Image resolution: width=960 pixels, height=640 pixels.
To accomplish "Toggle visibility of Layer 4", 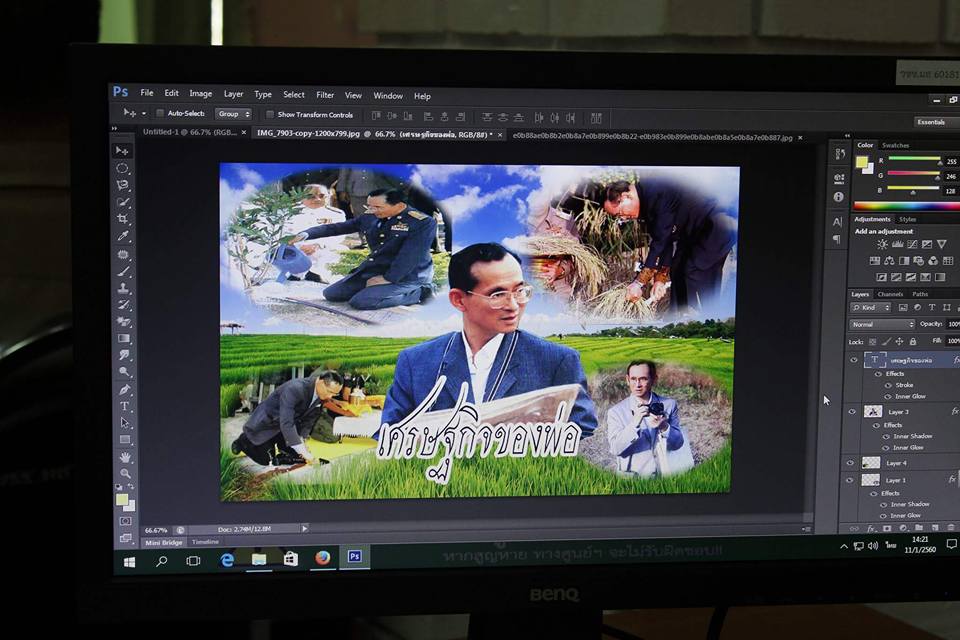I will [853, 463].
